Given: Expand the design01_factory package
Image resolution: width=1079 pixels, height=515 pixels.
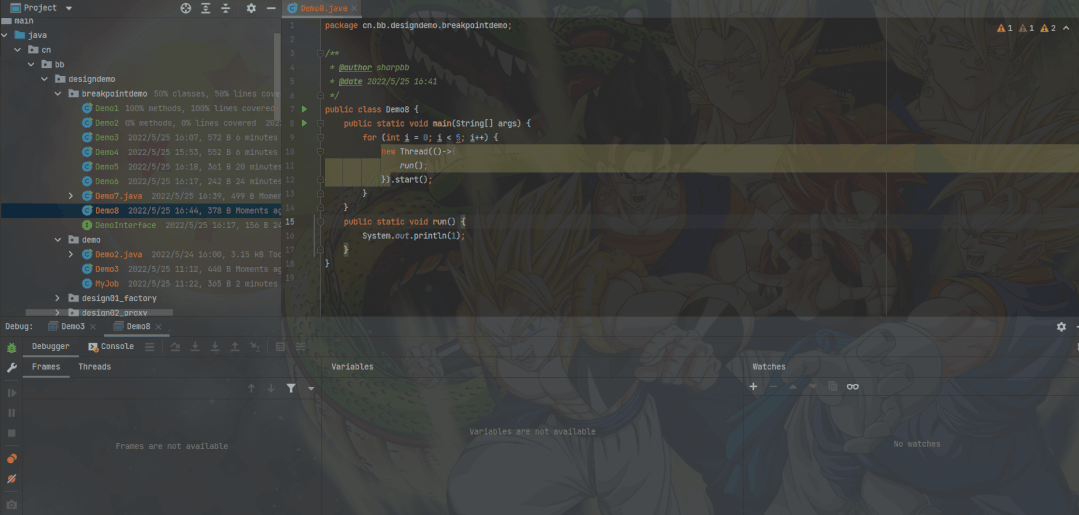Looking at the screenshot, I should [x=58, y=299].
